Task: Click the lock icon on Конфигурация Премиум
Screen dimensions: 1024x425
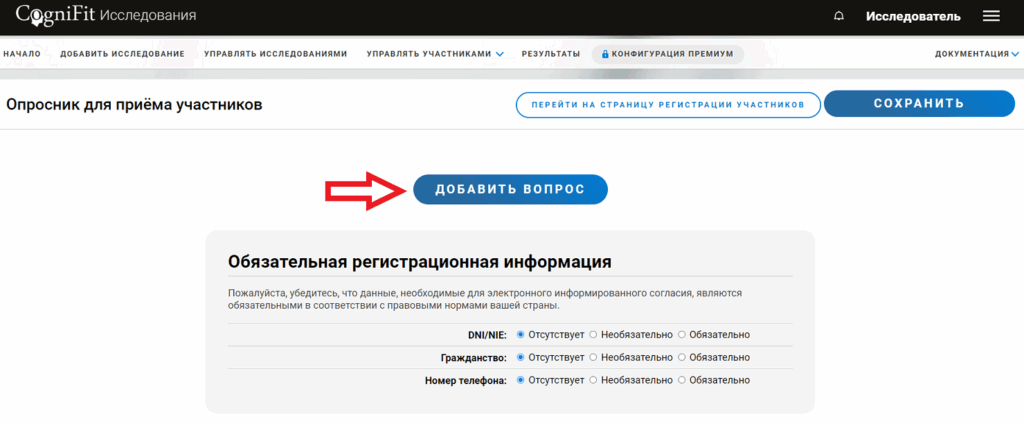Action: (x=605, y=54)
